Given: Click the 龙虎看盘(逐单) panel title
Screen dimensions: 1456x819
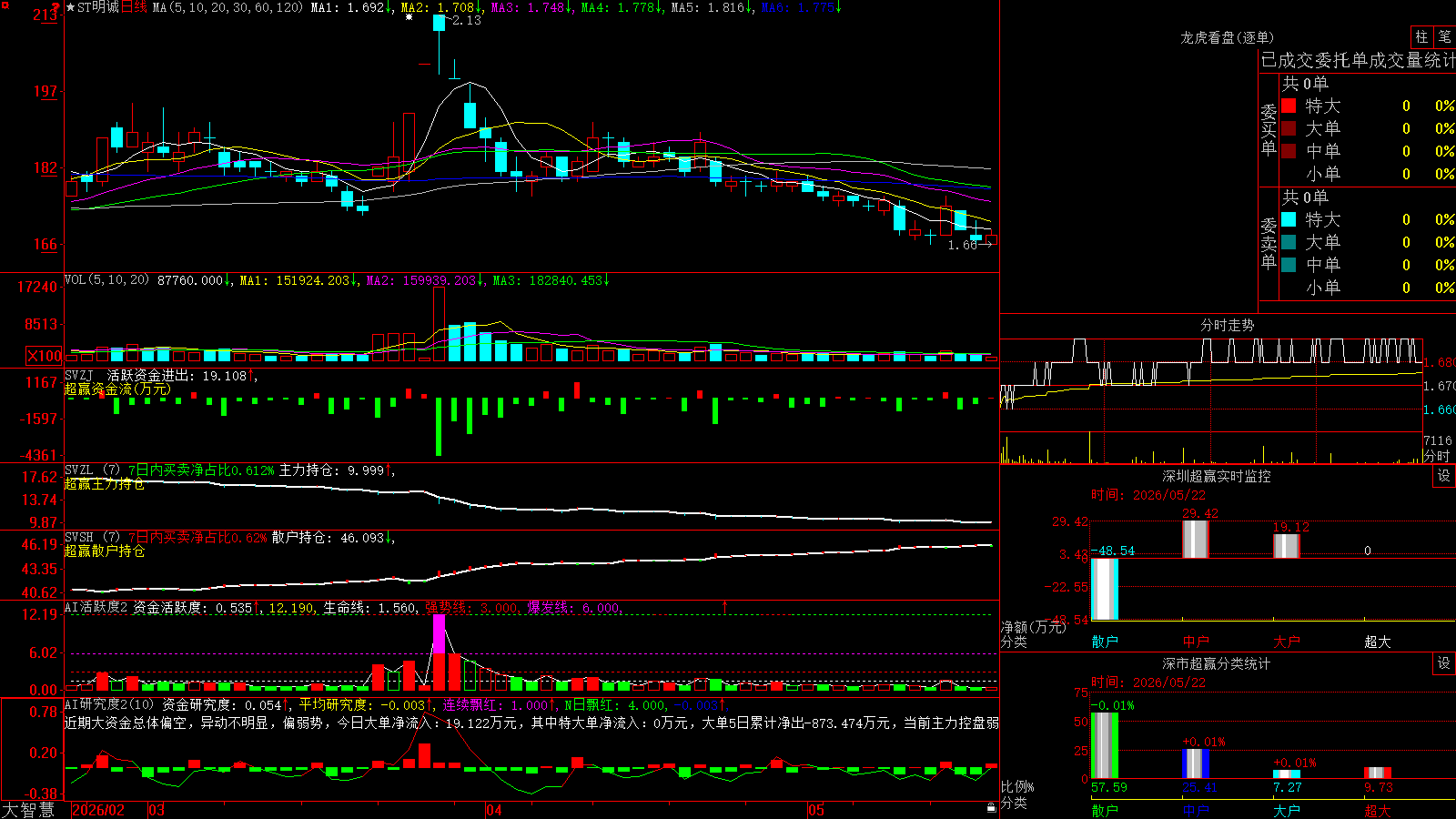Looking at the screenshot, I should 1227,37.
